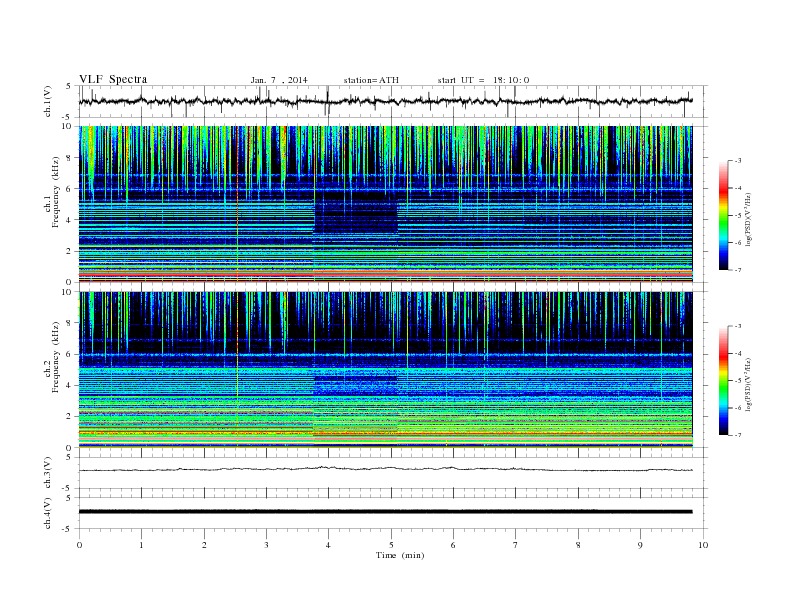Click time axis tick label "6"
The height and width of the screenshot is (612, 792).
[453, 545]
